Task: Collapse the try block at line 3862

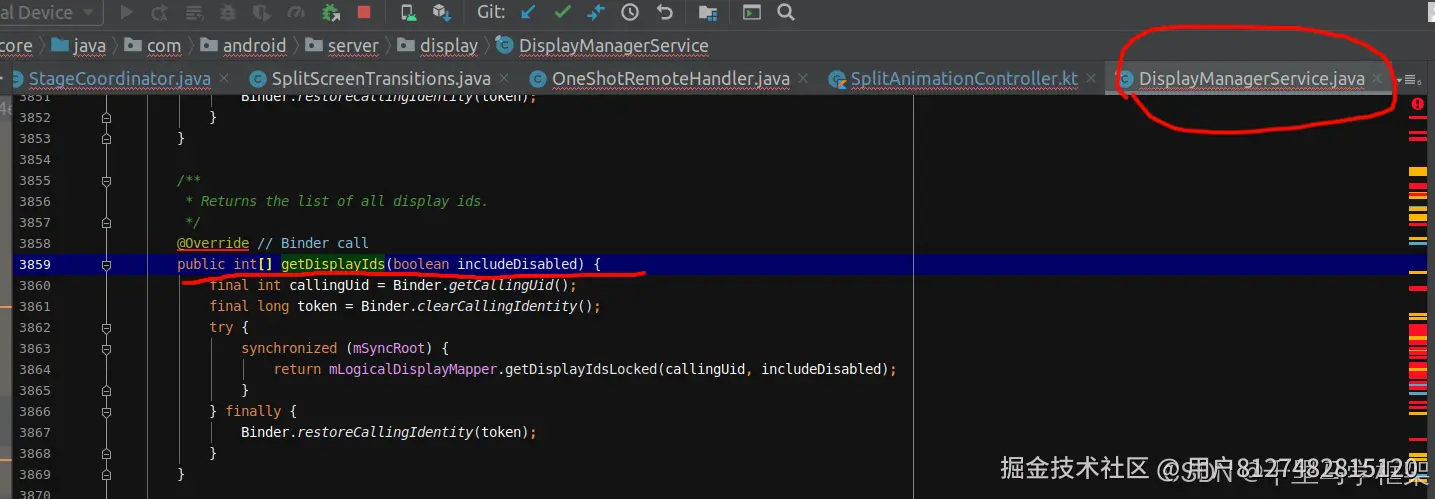Action: (106, 328)
